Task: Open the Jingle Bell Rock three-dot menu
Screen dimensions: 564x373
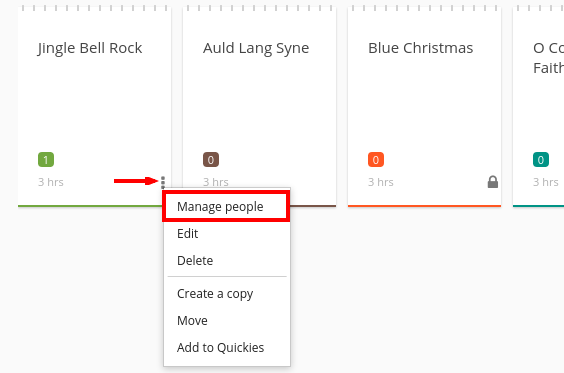Action: (163, 182)
